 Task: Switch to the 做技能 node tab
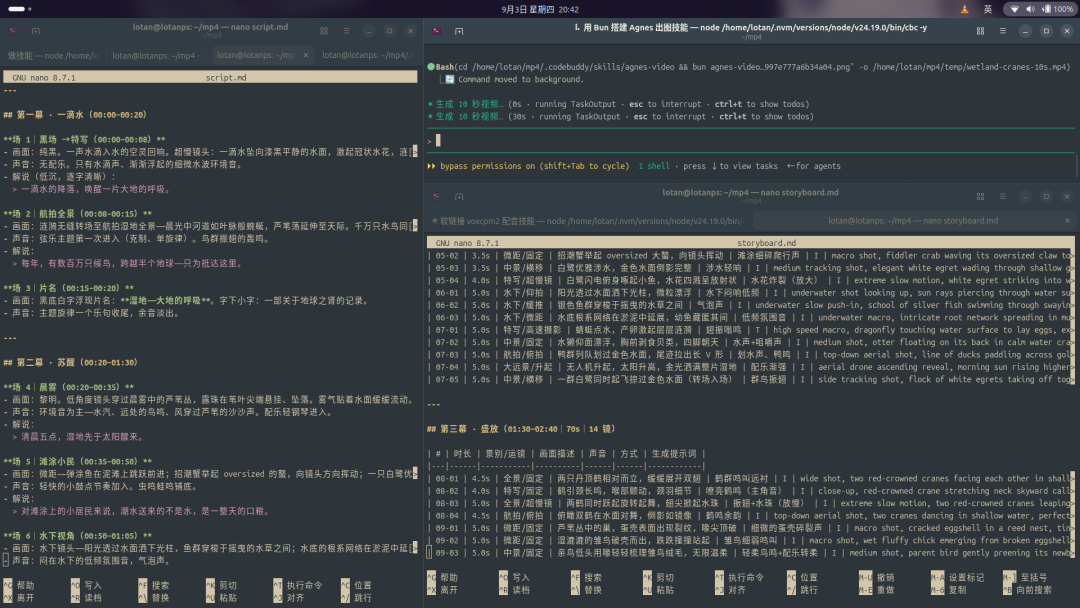coord(53,55)
